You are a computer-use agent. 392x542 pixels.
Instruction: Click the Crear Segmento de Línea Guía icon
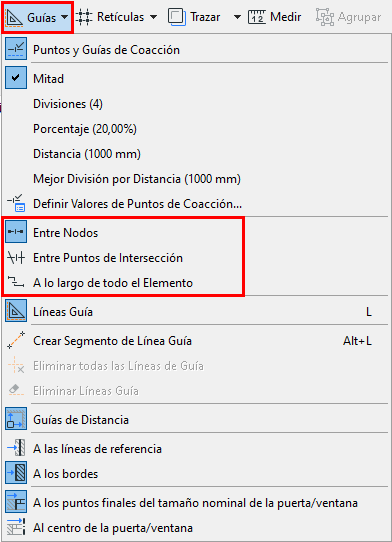(16, 340)
